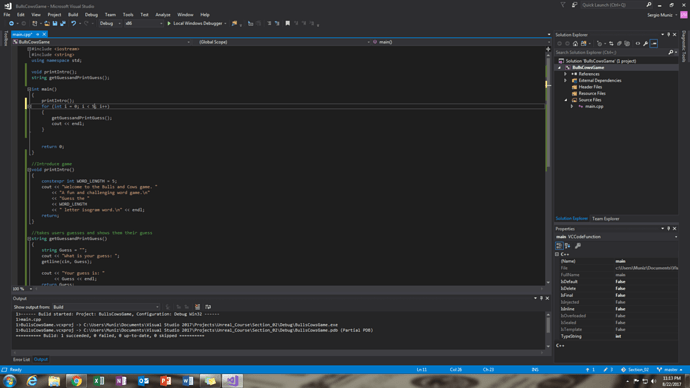The image size is (690, 388).
Task: Open the Build menu
Action: click(73, 15)
